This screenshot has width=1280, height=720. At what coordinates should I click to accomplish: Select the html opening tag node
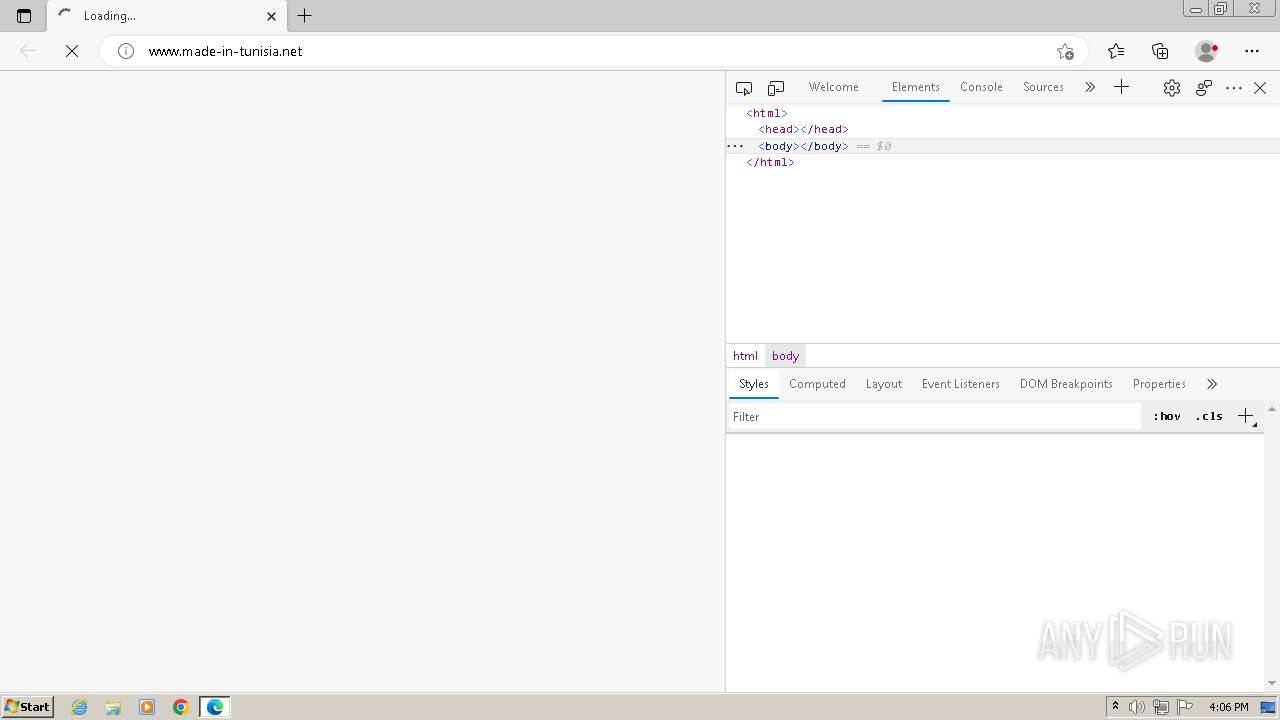tap(767, 113)
